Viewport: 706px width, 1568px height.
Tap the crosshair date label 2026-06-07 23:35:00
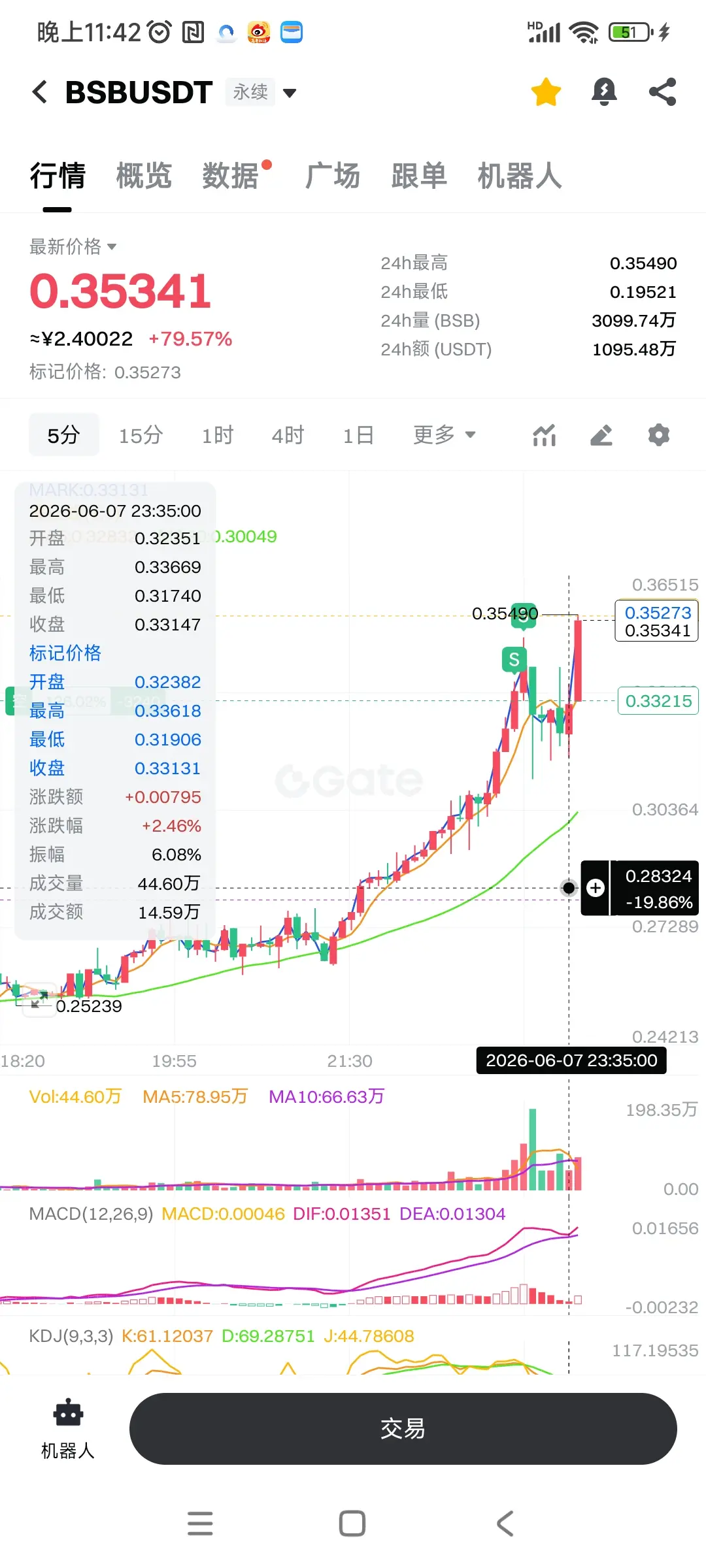tap(571, 1060)
